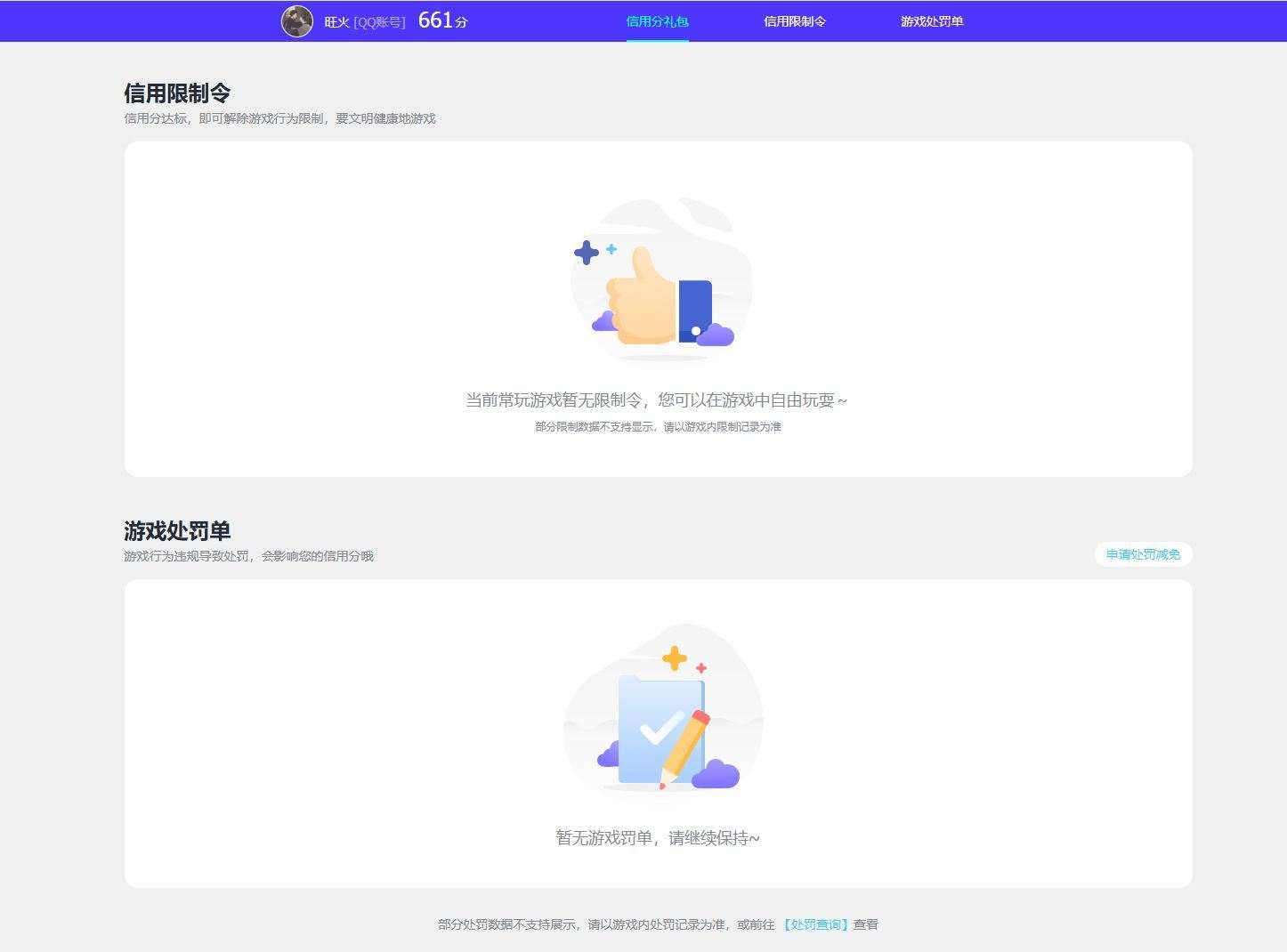This screenshot has width=1287, height=952.
Task: Switch to the 信用限制令 tab
Action: (795, 21)
